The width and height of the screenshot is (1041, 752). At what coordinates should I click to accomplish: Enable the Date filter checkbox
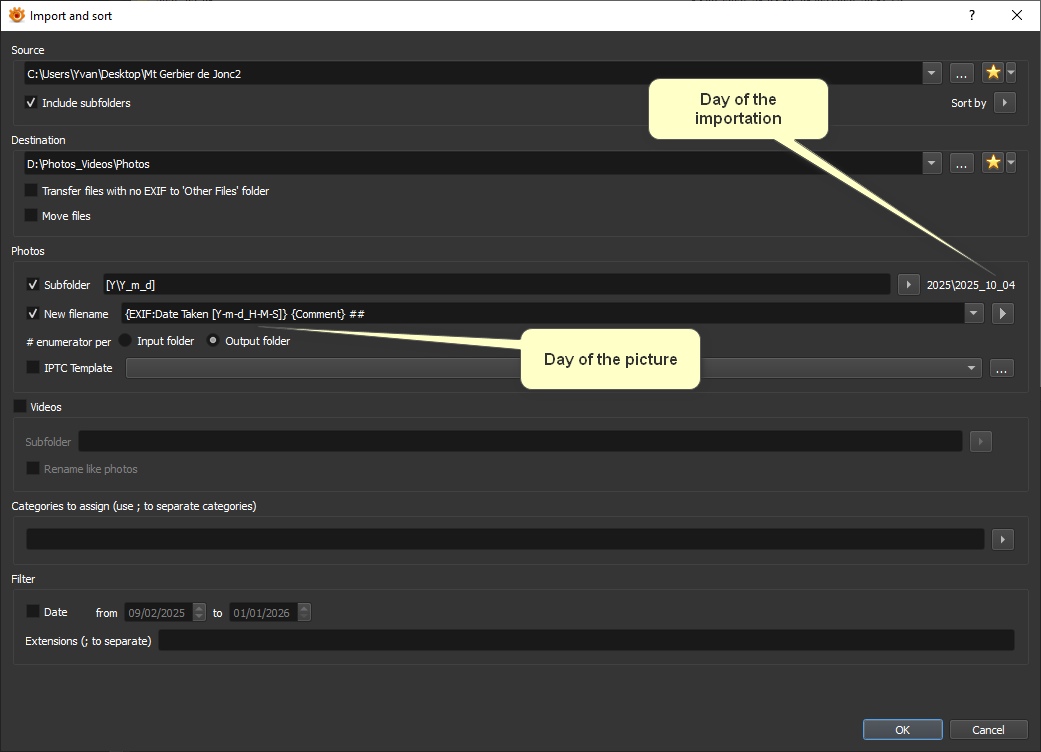pyautogui.click(x=33, y=611)
